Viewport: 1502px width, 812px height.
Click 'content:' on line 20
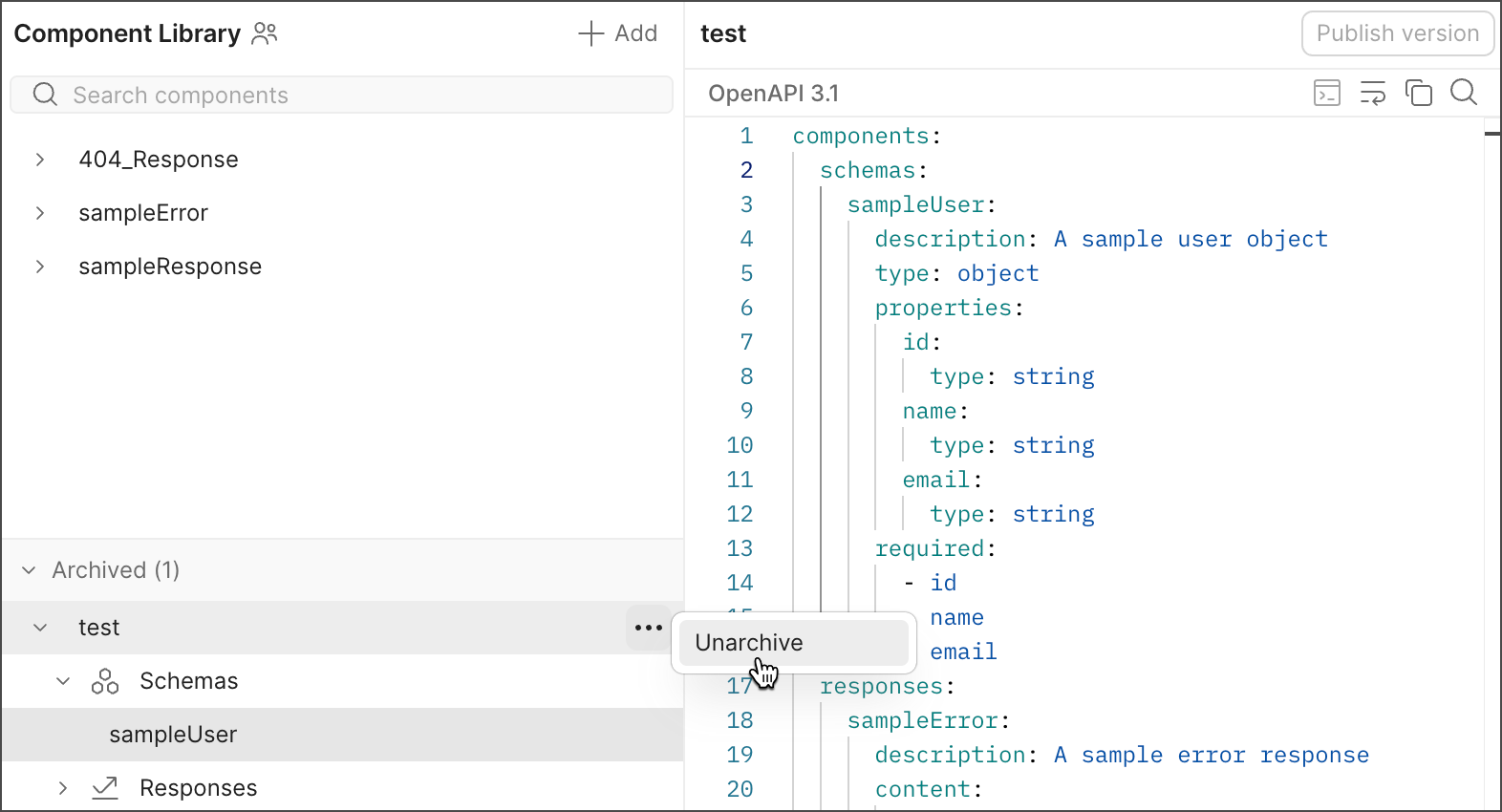(x=930, y=789)
